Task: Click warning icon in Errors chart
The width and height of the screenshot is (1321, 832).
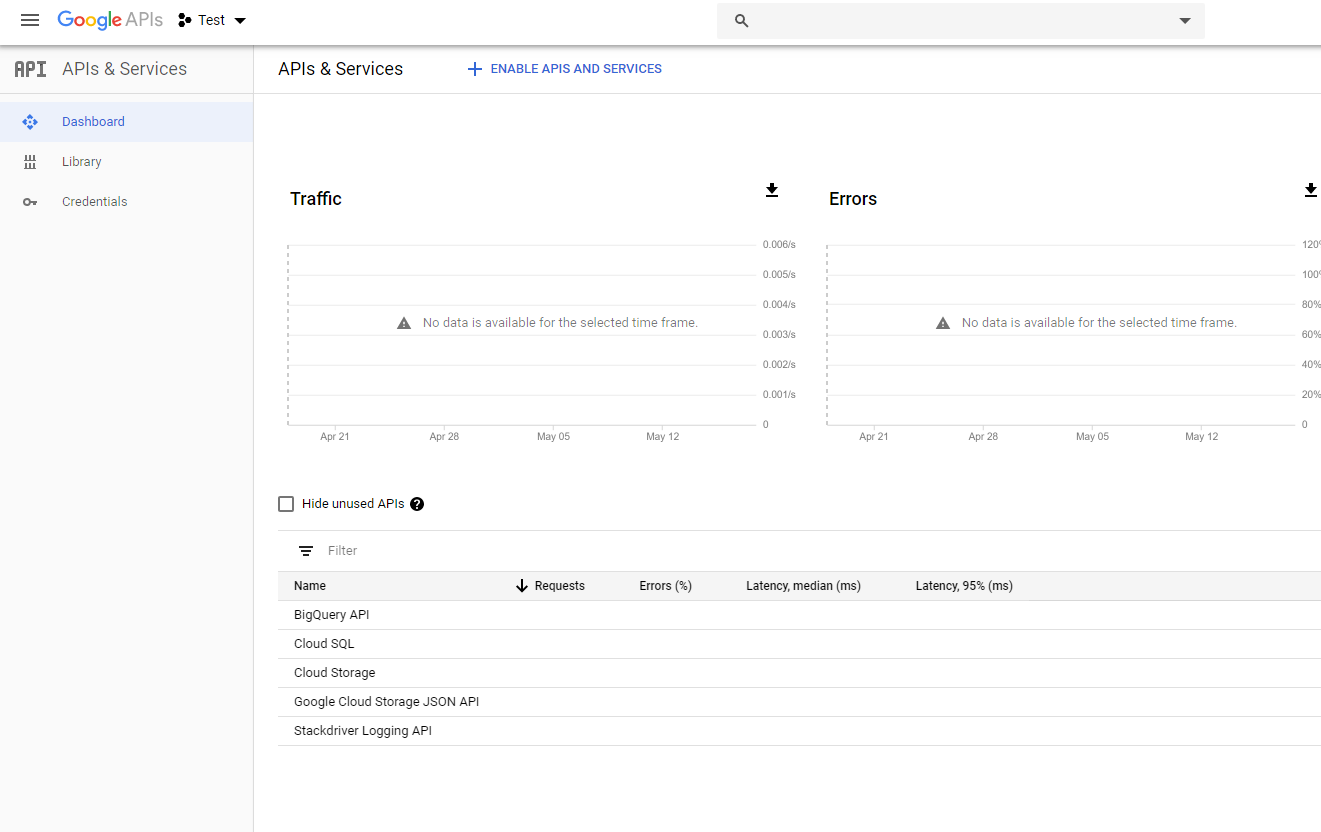Action: point(943,323)
